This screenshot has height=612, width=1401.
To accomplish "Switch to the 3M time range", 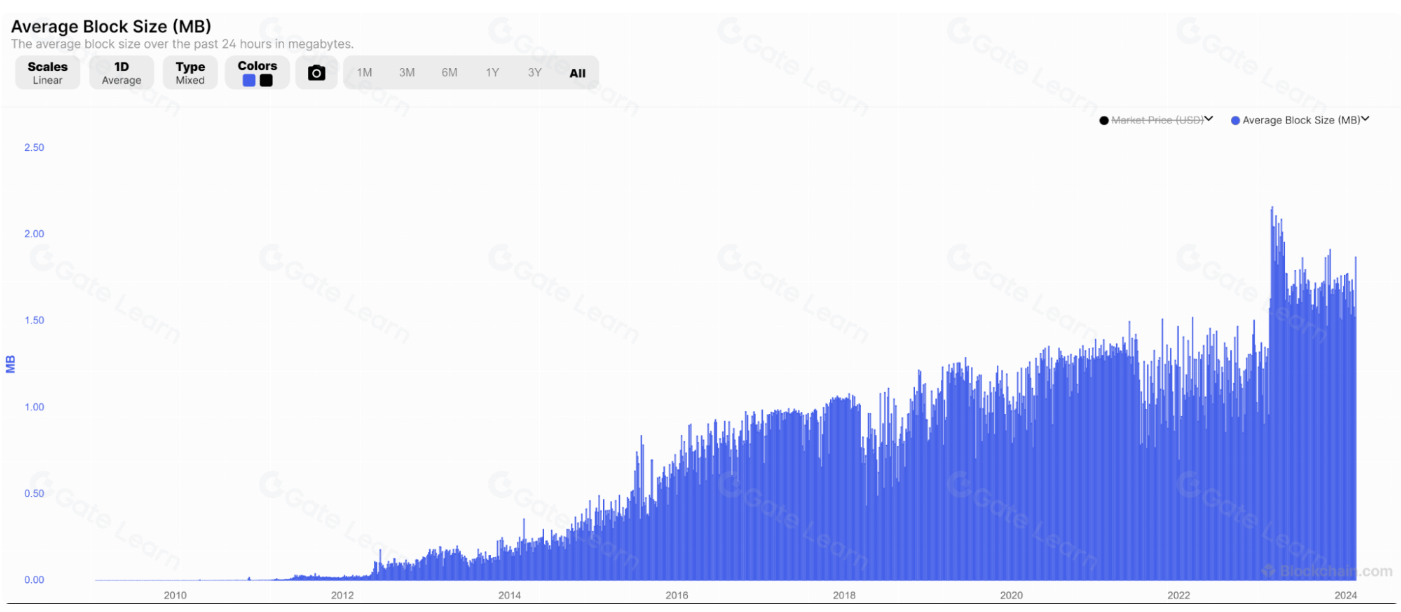I will pos(407,73).
